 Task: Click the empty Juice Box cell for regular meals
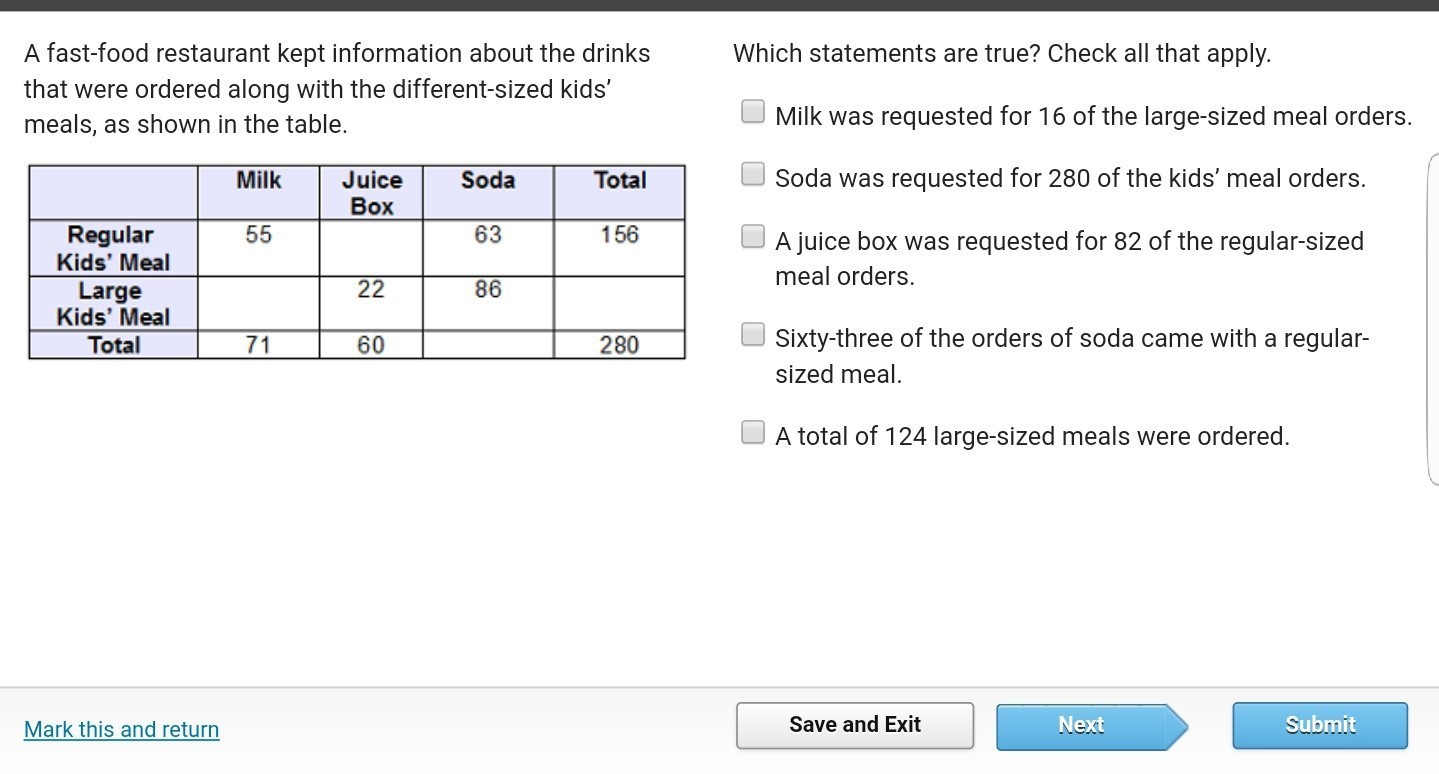tap(371, 248)
